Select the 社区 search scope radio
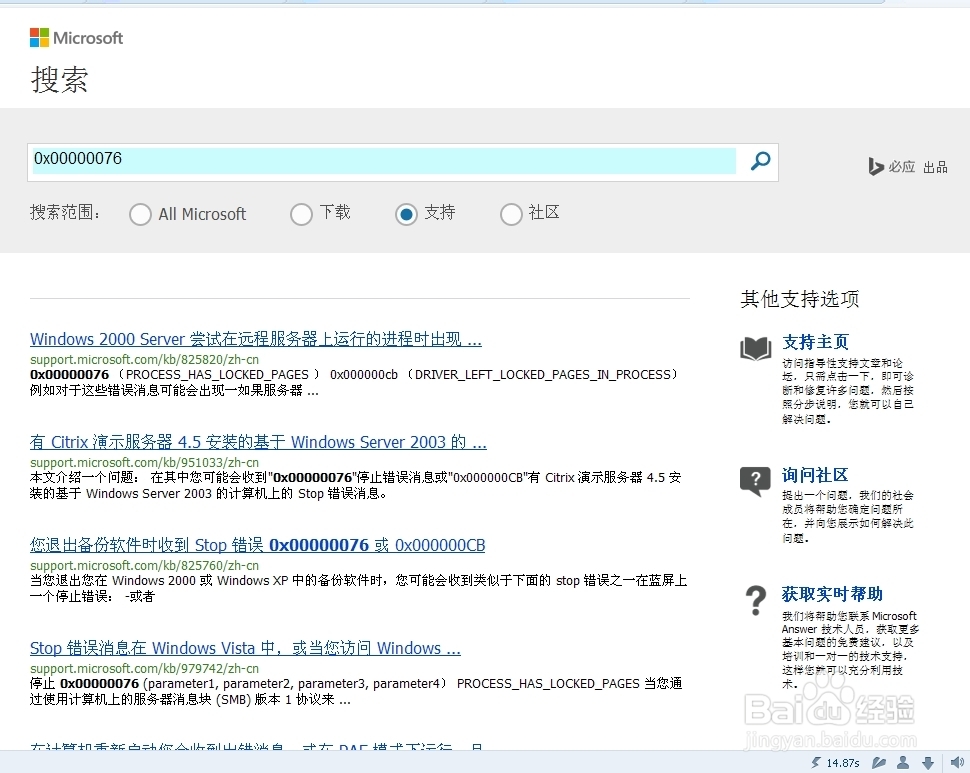This screenshot has height=773, width=970. 512,215
